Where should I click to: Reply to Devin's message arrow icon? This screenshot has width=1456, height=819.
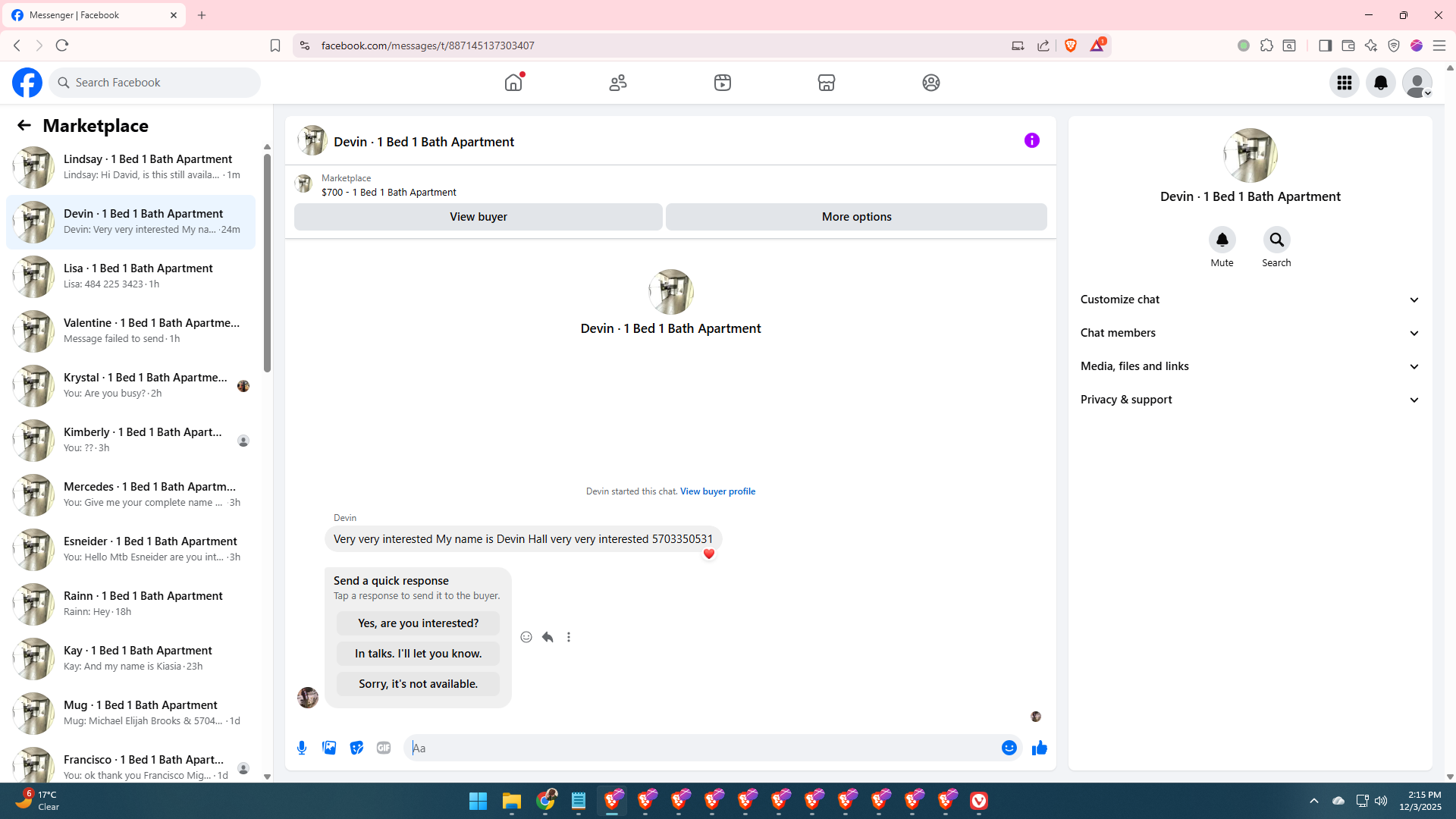(548, 637)
